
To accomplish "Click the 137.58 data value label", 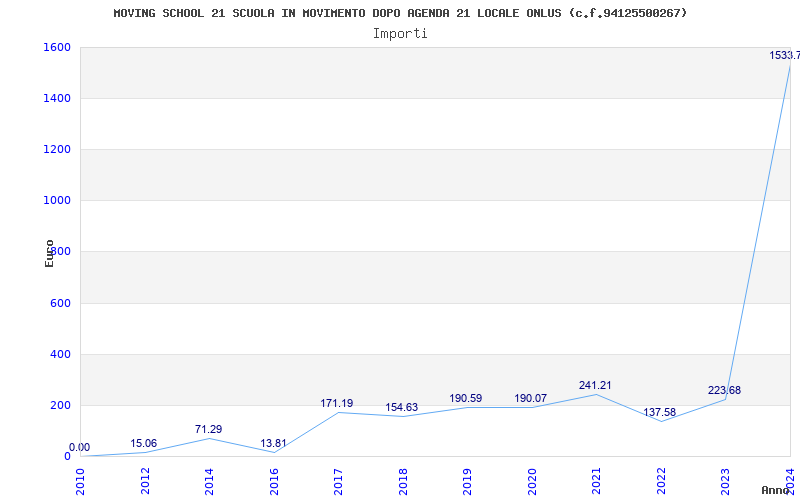I will (660, 412).
